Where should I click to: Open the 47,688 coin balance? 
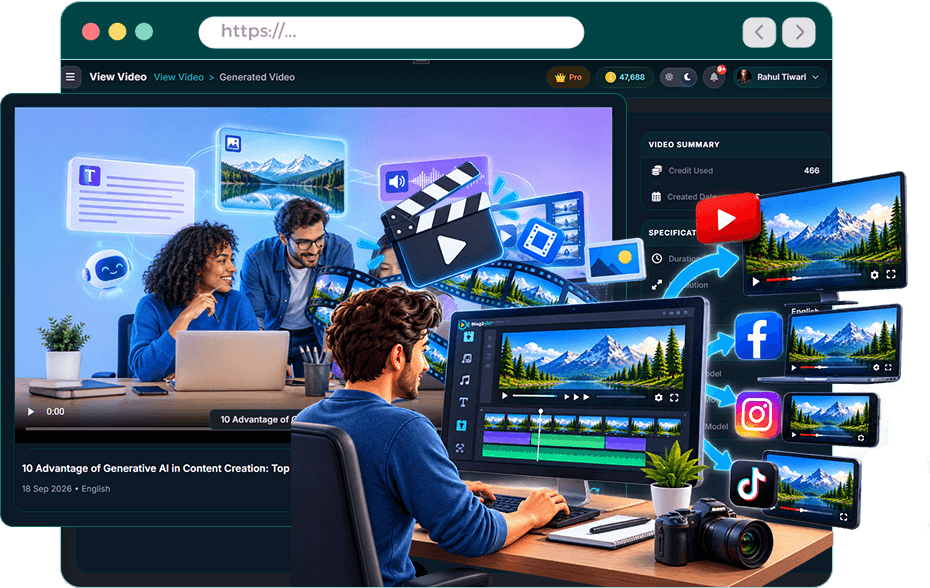625,77
